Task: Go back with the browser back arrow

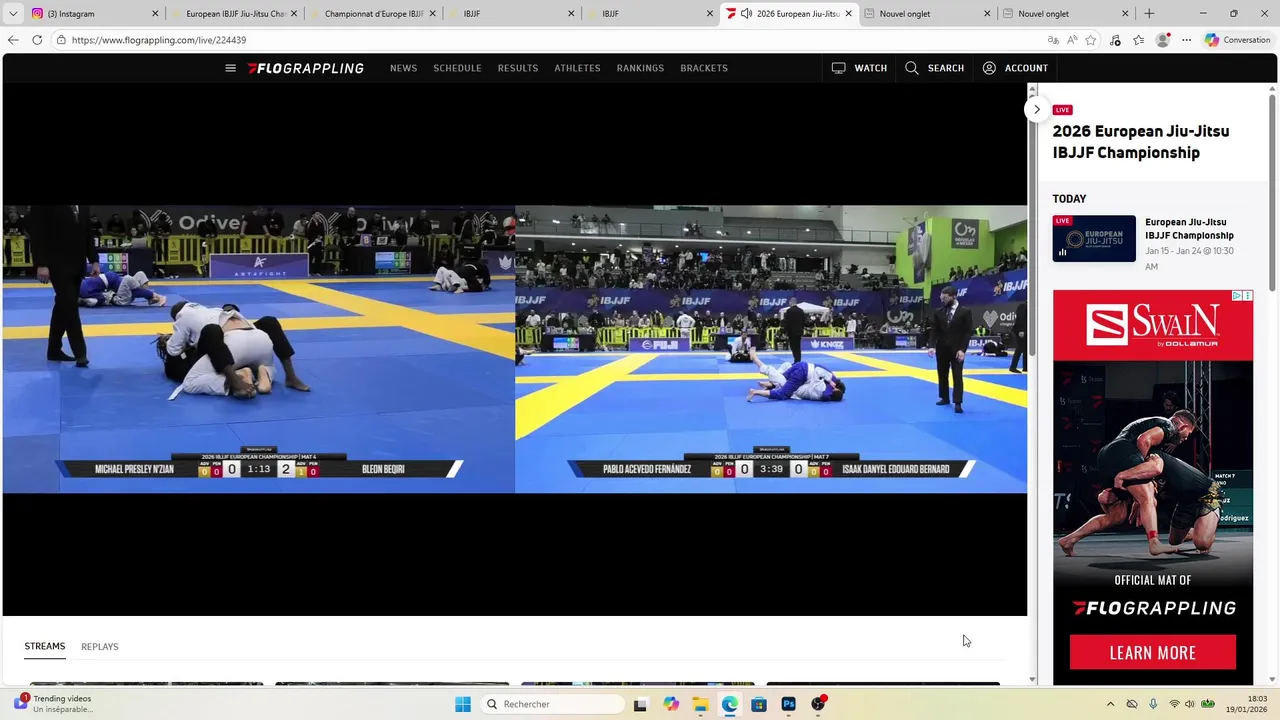Action: coord(13,40)
